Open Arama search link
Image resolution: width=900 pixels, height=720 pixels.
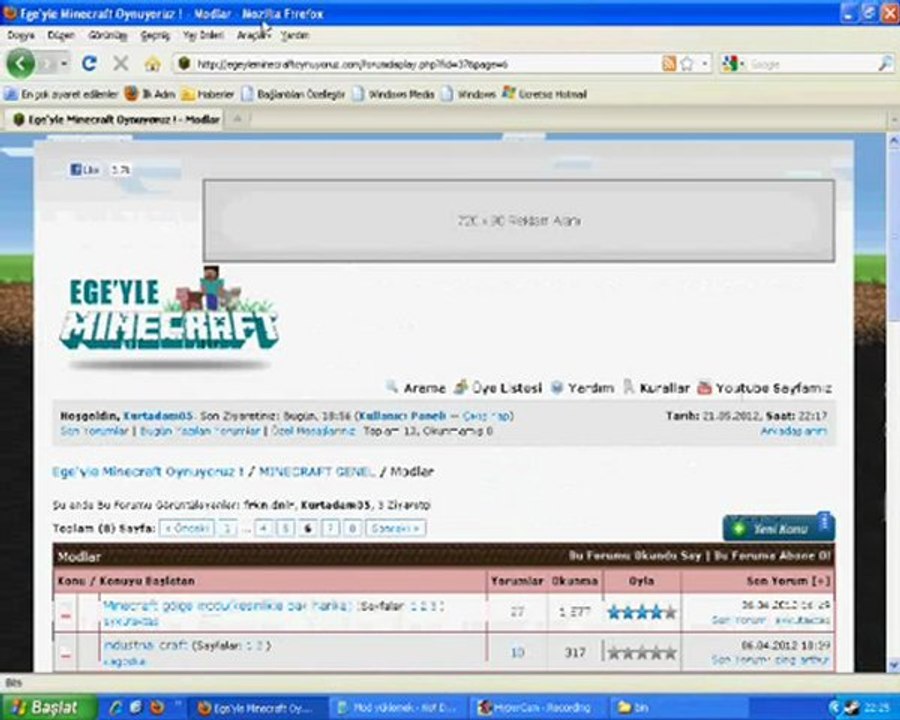point(417,388)
